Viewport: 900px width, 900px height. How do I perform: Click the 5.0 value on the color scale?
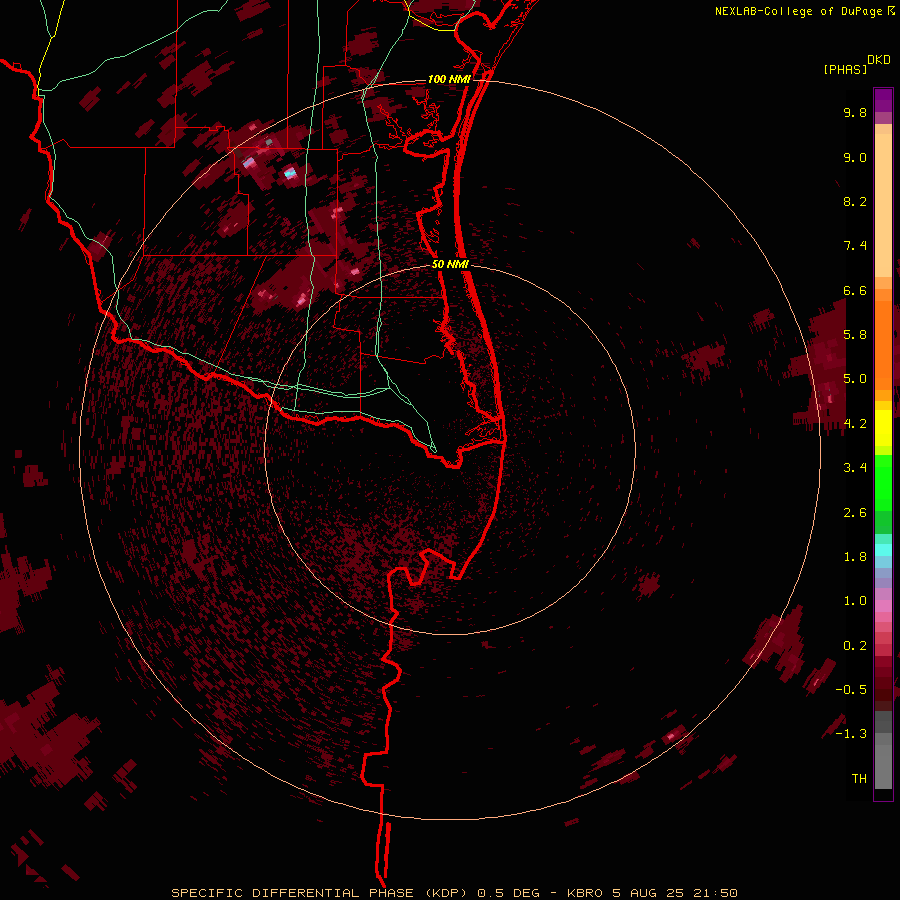pyautogui.click(x=855, y=379)
